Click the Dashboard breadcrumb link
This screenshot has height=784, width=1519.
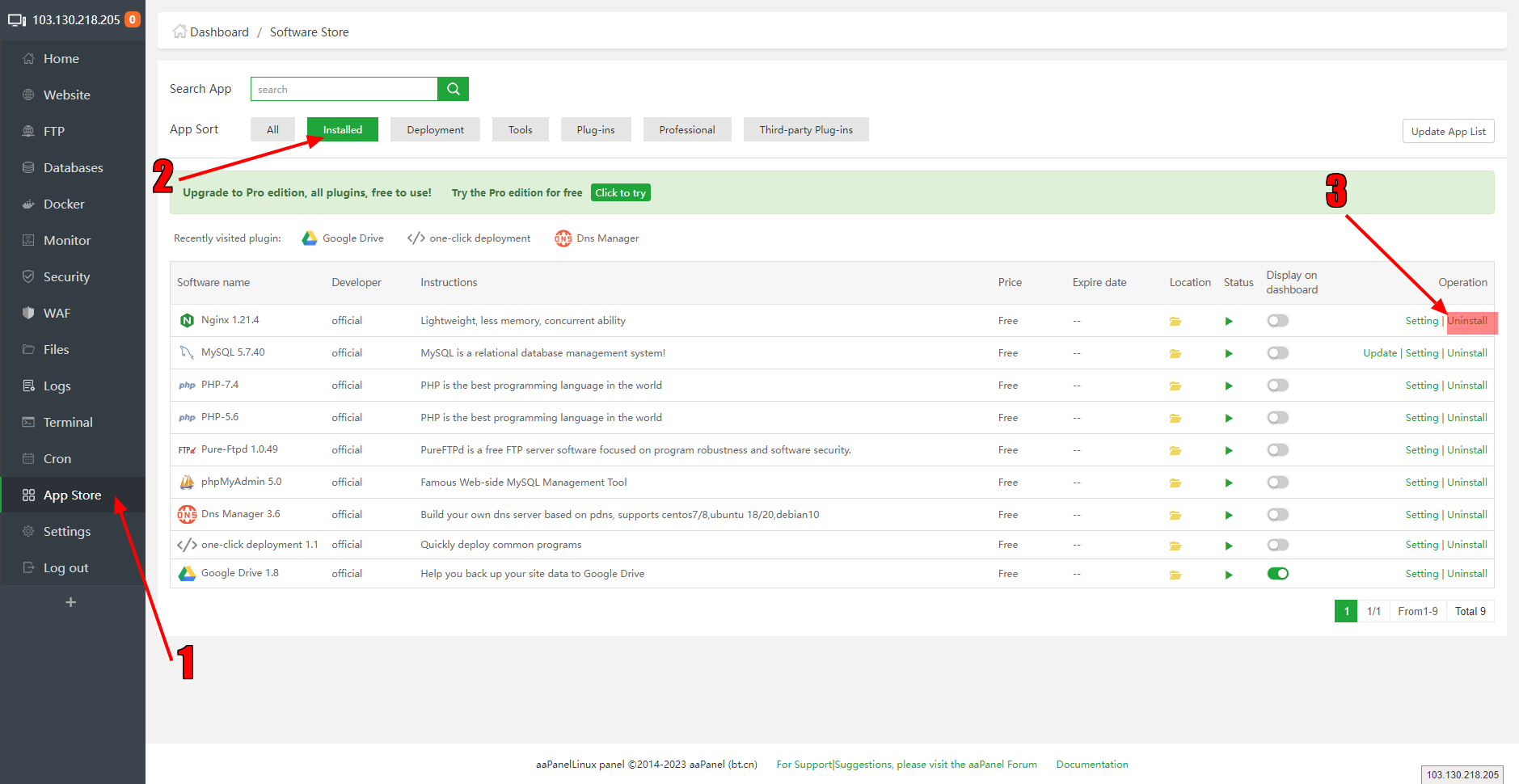click(219, 32)
